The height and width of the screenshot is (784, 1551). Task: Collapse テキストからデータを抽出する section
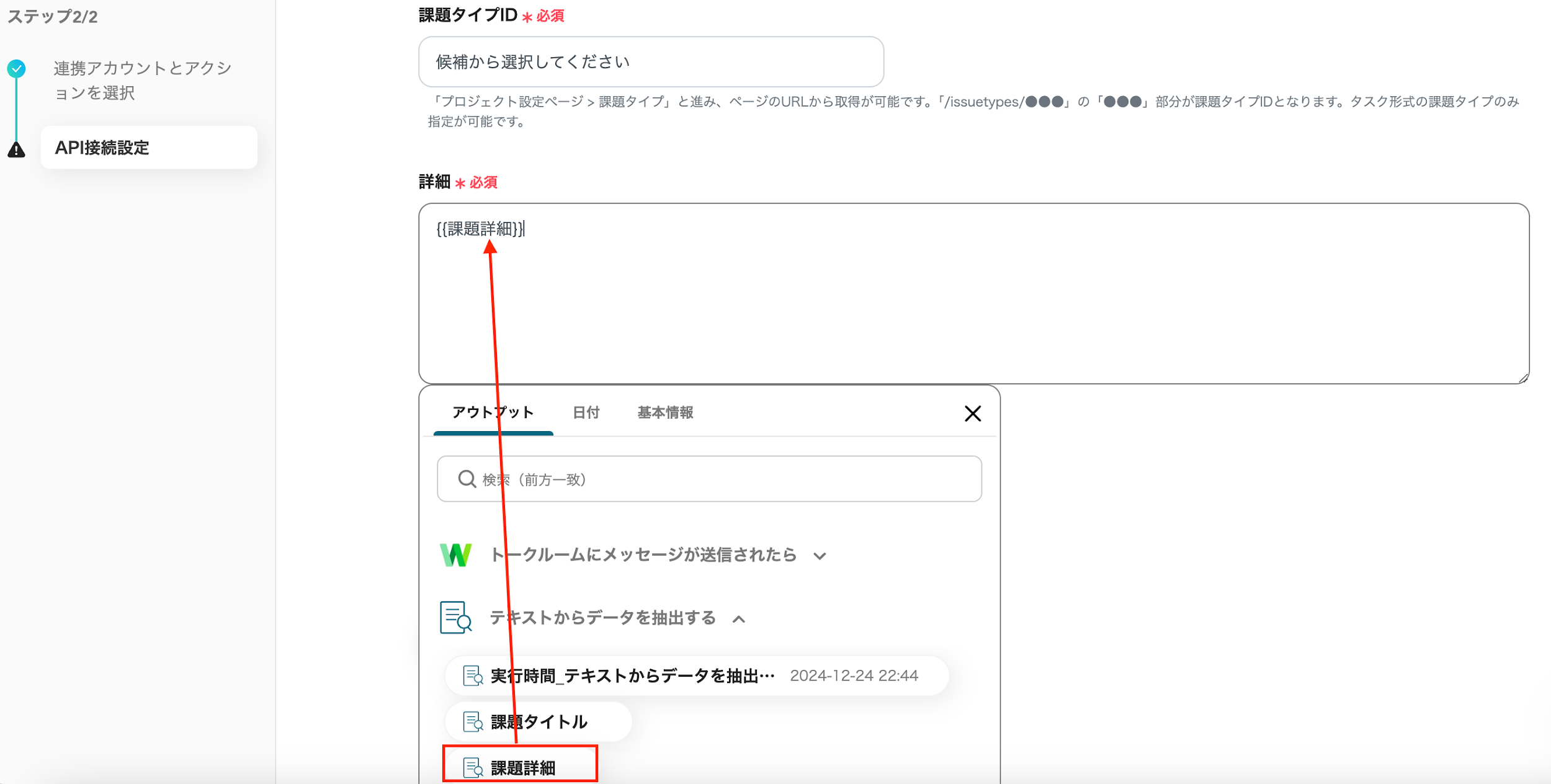pos(738,619)
